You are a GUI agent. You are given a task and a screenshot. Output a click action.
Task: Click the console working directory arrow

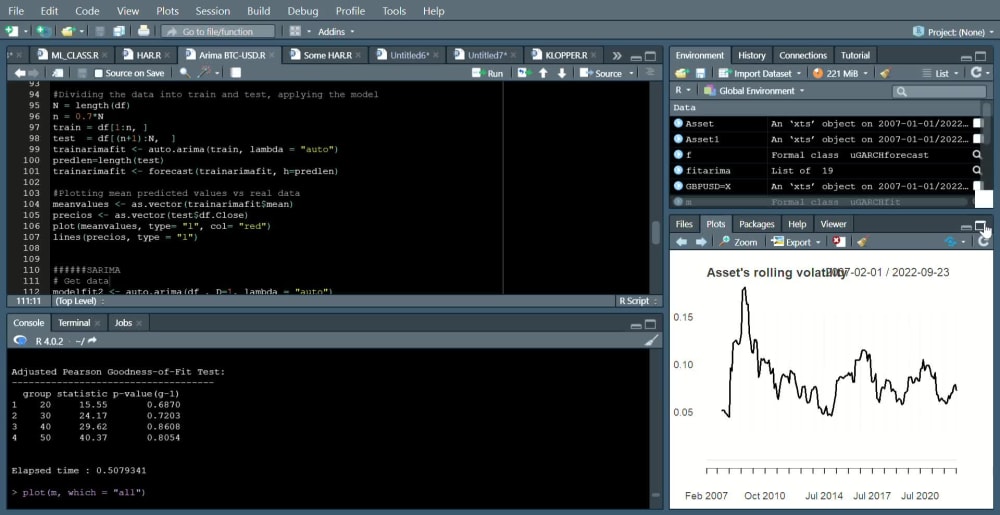92,341
